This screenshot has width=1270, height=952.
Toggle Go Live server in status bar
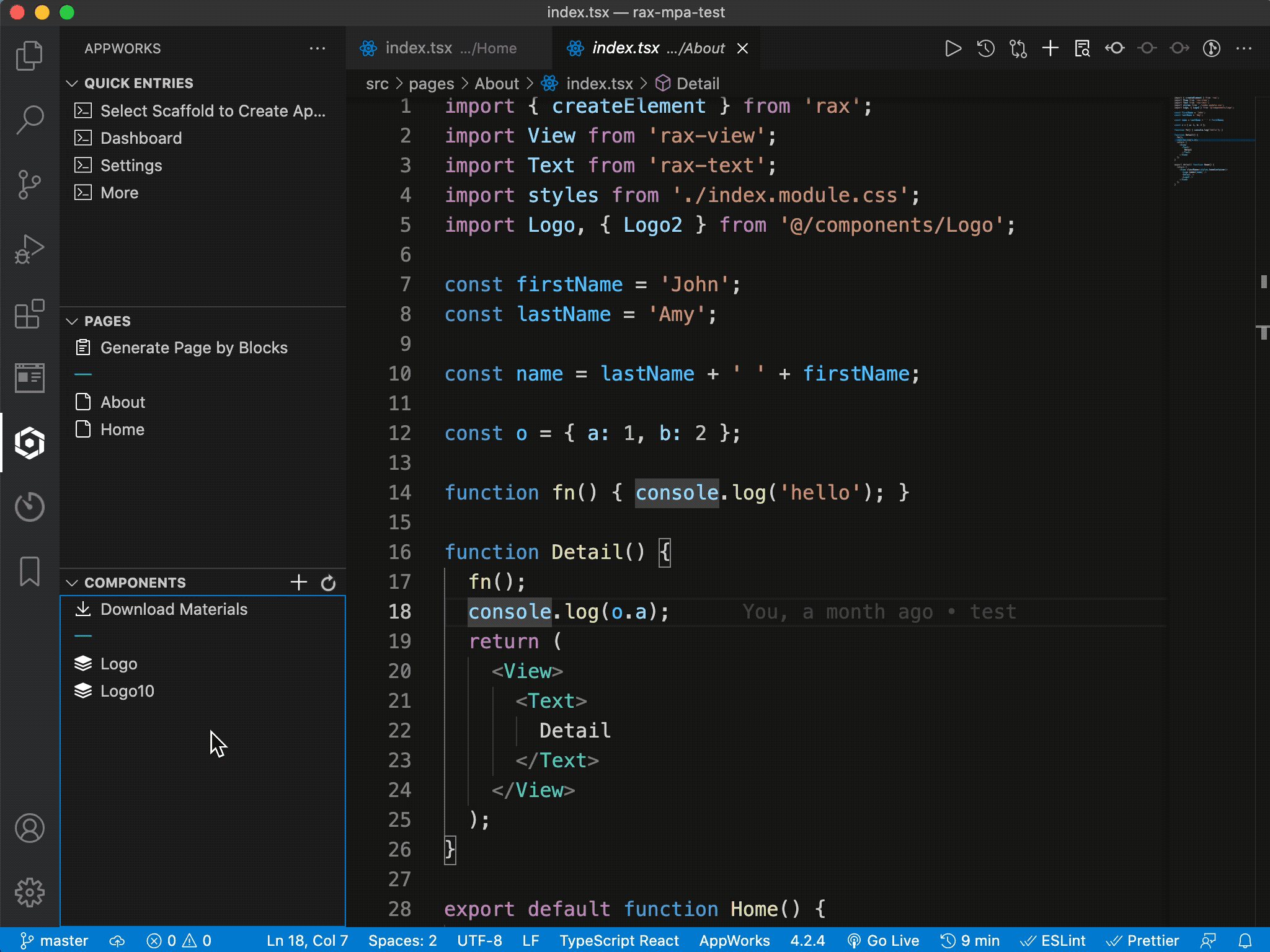tap(883, 941)
